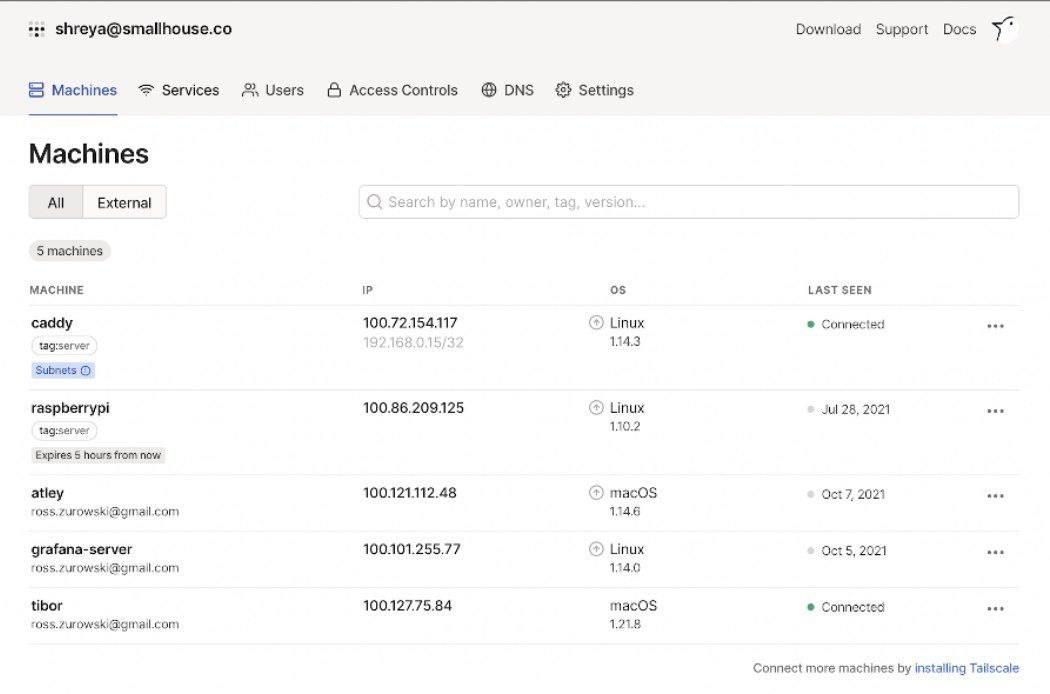Screen dimensions: 1050x694
Task: Switch to the External machines filter
Action: tap(123, 201)
